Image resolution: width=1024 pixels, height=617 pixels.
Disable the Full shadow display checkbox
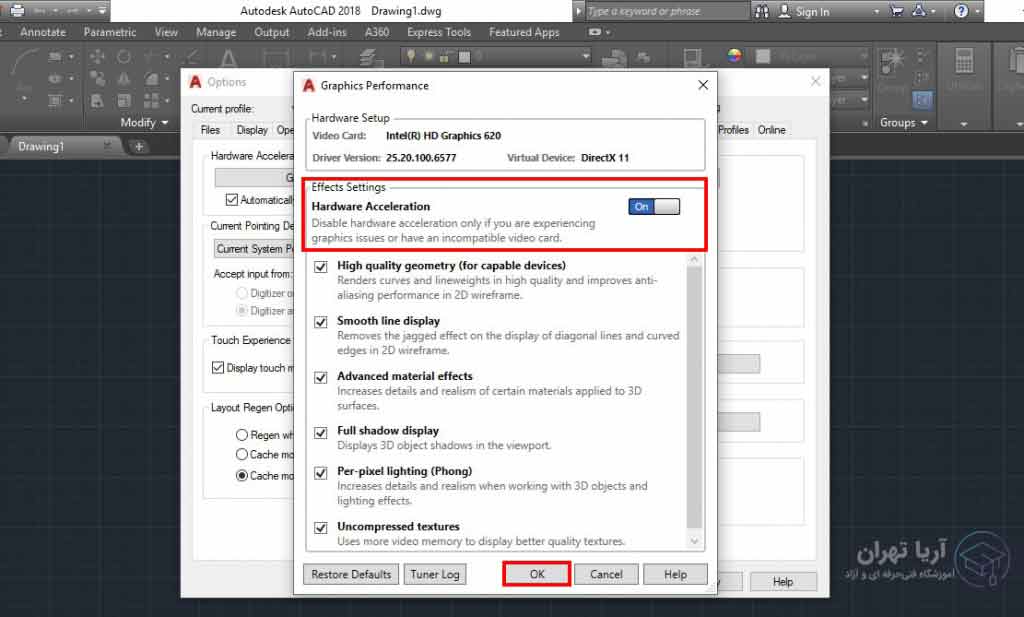coord(321,432)
